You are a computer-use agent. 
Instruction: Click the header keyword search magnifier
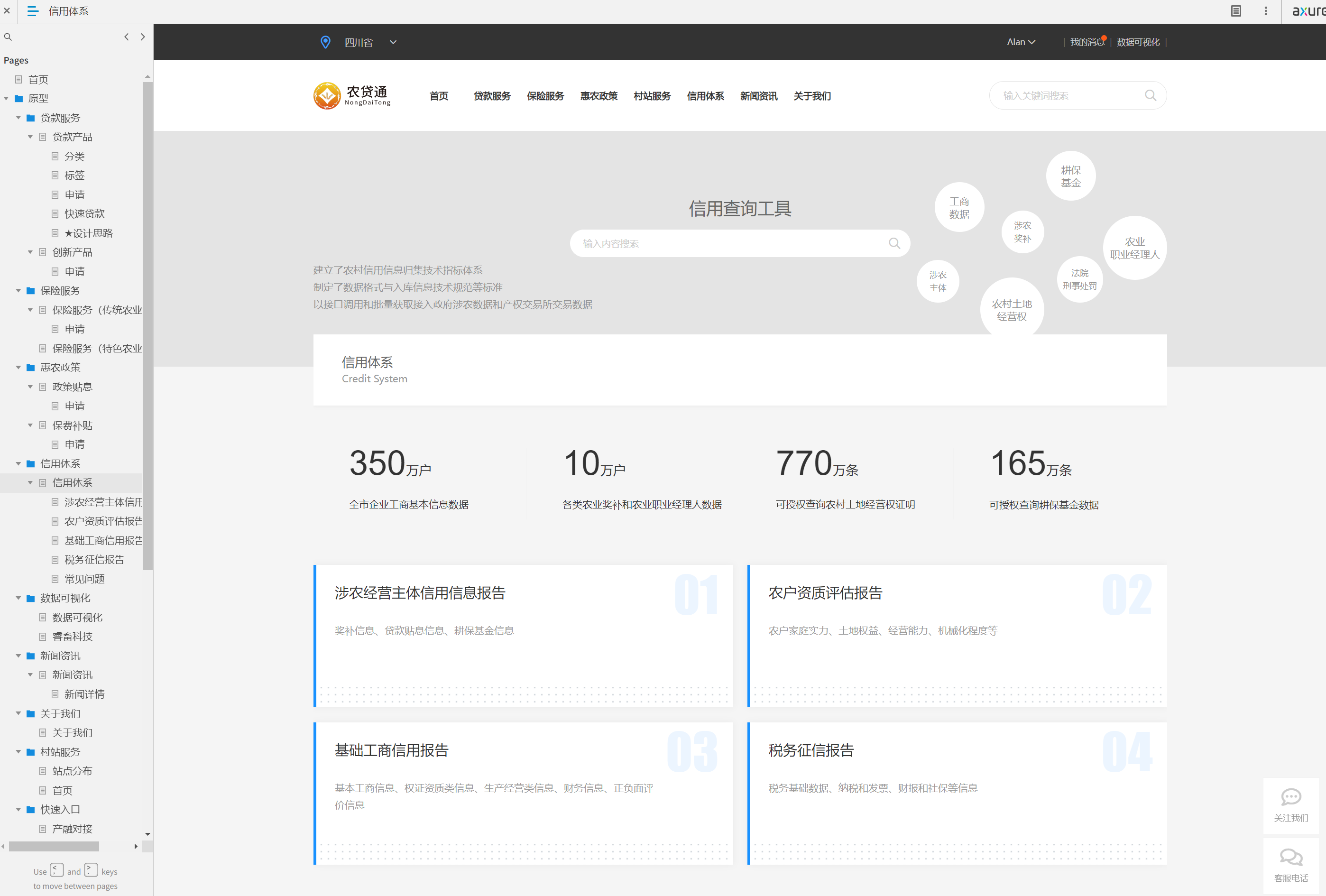[1150, 96]
